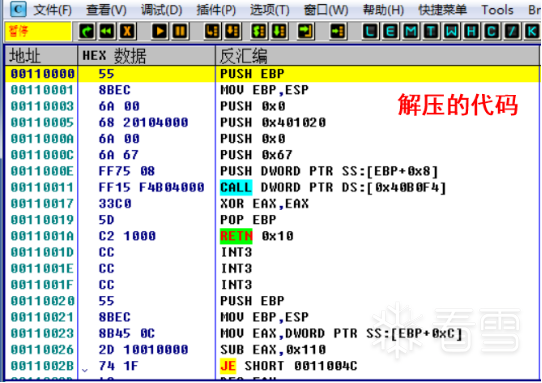Select PUSH DWORD PTR SS:[EBP+0x8] line
The height and width of the screenshot is (383, 542).
tap(329, 171)
